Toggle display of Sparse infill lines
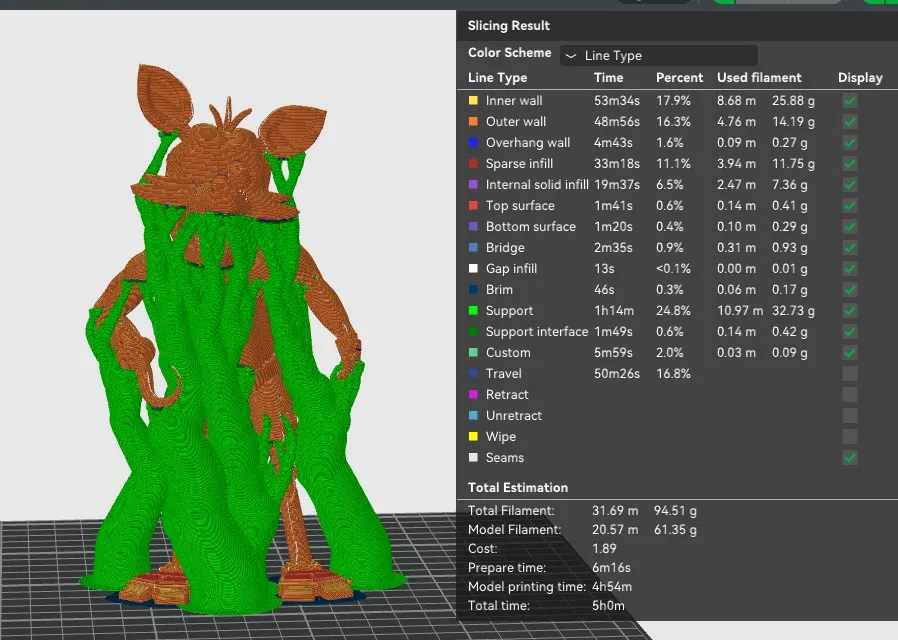Image resolution: width=898 pixels, height=640 pixels. coord(850,164)
